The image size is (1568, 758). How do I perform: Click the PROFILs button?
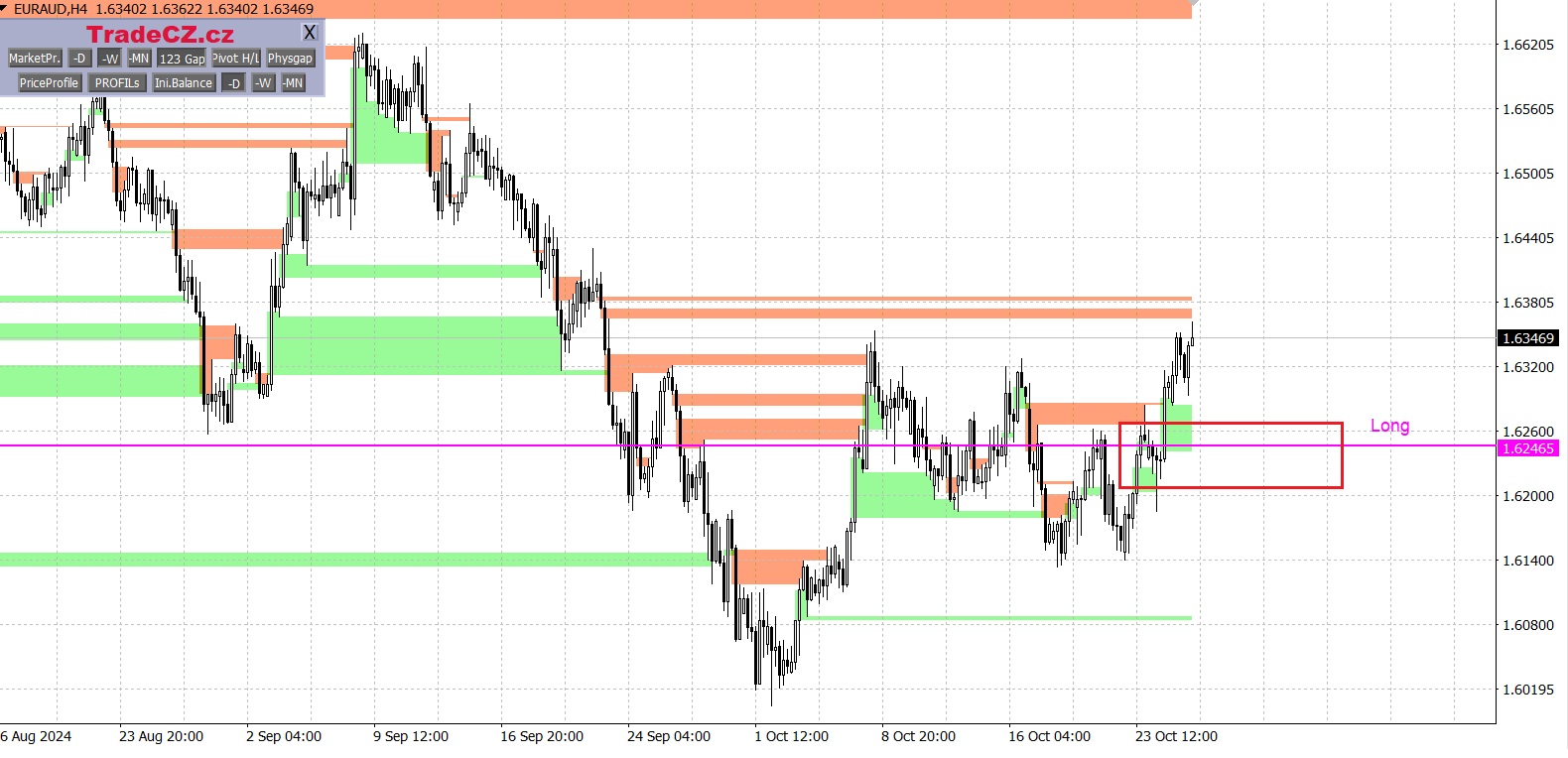(x=117, y=83)
